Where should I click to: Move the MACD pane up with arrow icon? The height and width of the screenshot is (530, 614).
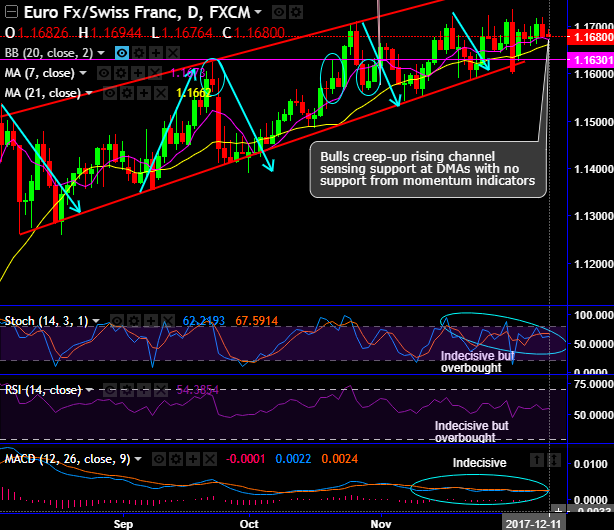537,460
